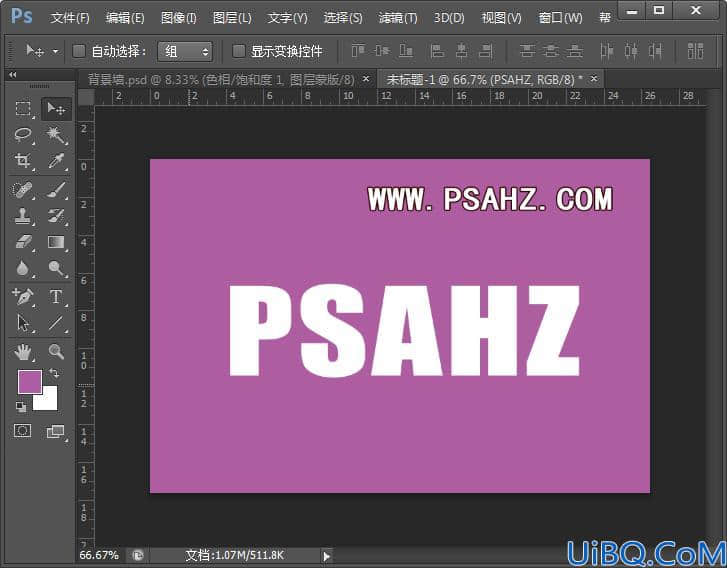Click align left edges icon
Screen dimensions: 727x568
click(x=437, y=51)
